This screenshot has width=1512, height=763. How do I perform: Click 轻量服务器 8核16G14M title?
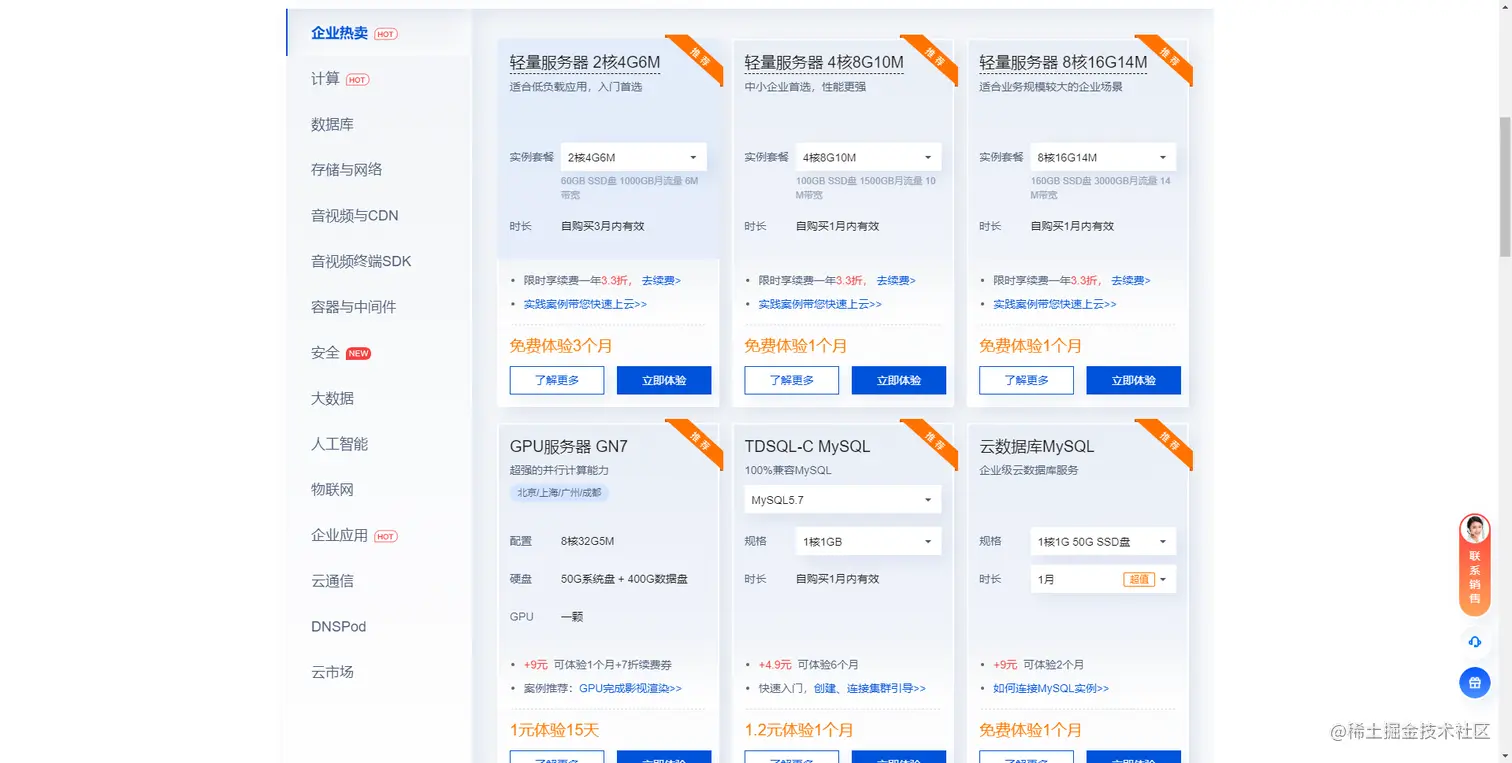point(1063,63)
